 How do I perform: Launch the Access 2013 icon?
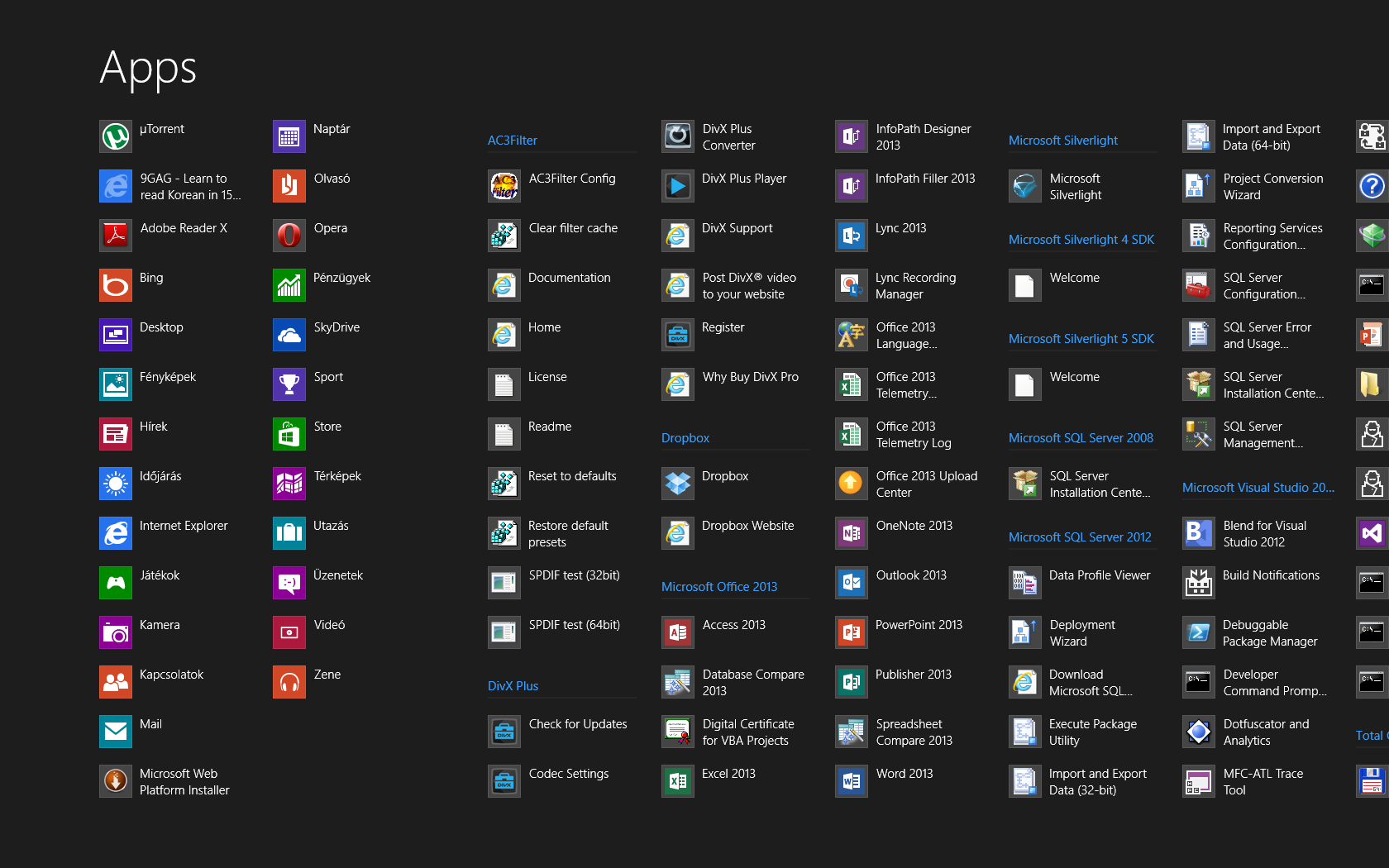click(678, 632)
